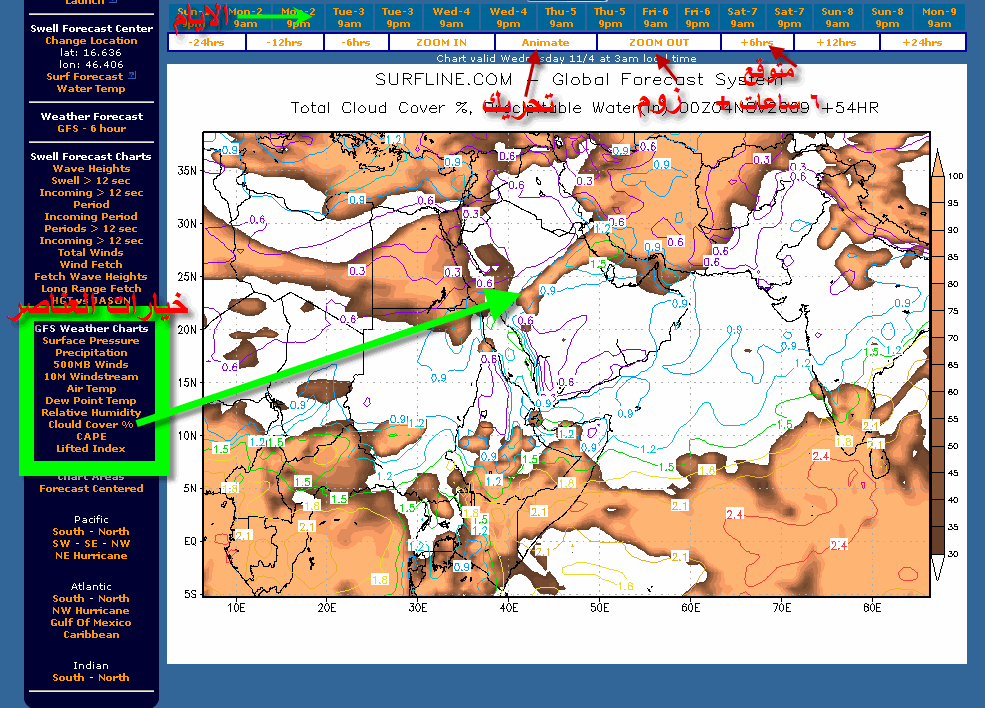
Task: Open the Water Temp link
Action: [91, 89]
